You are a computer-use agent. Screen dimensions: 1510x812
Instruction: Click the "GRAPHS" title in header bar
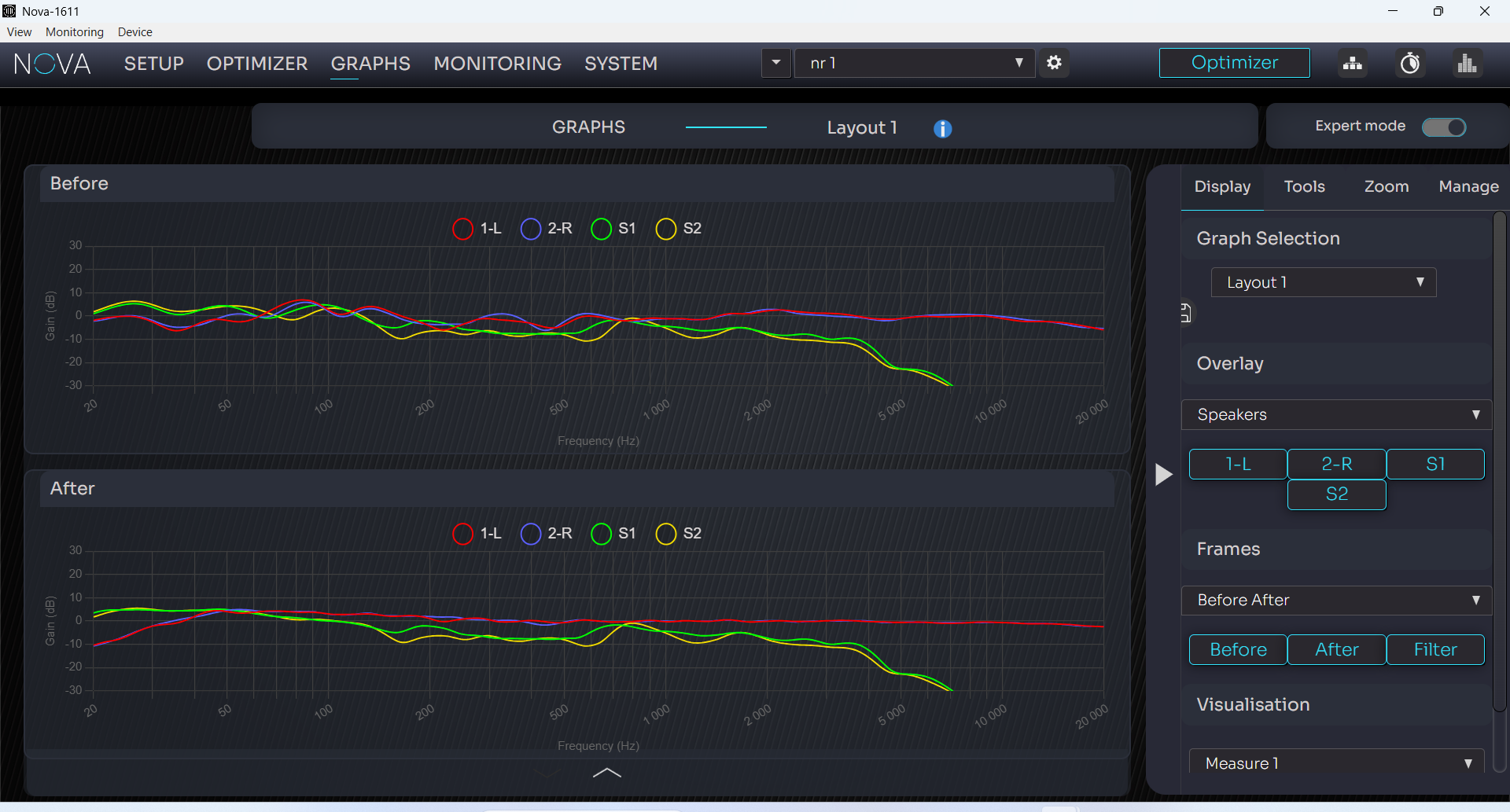pos(588,127)
